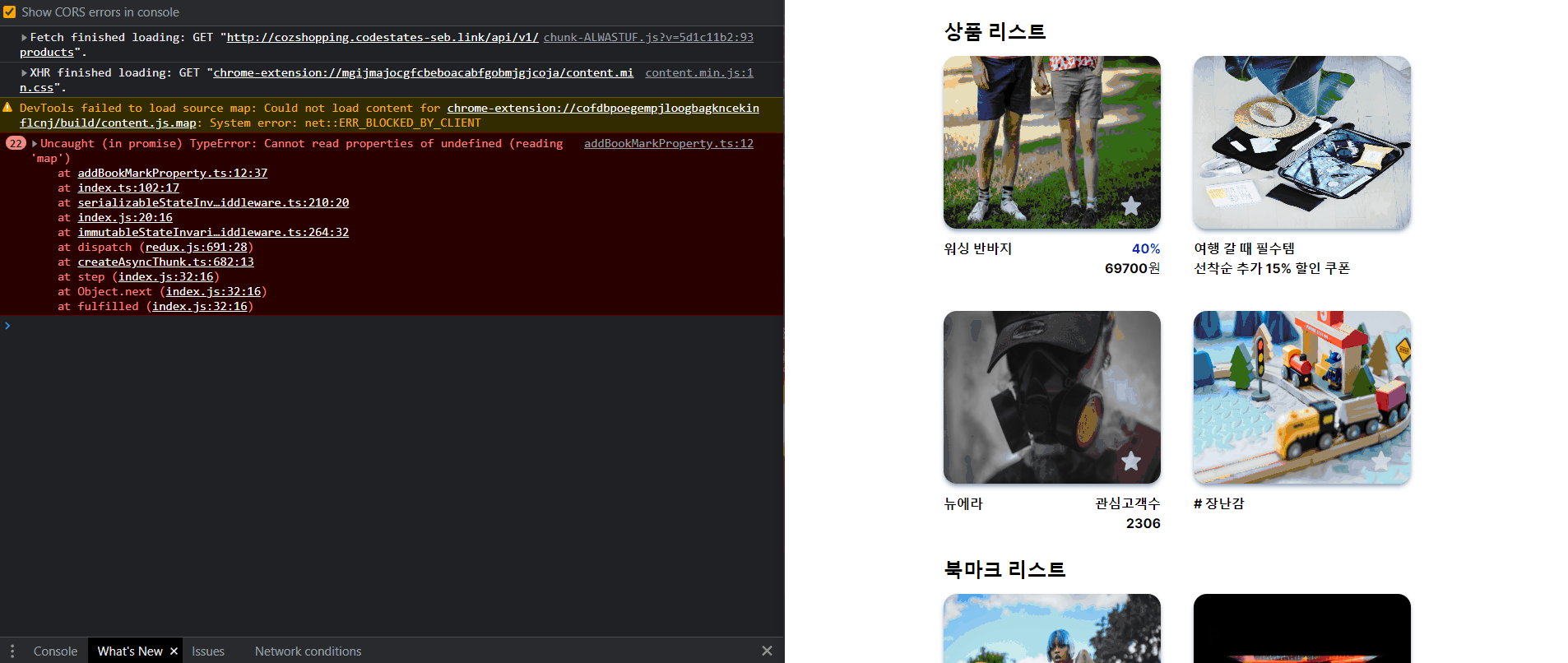Open index.js:32:16 link in Object.next frame
The image size is (1568, 663).
(214, 292)
